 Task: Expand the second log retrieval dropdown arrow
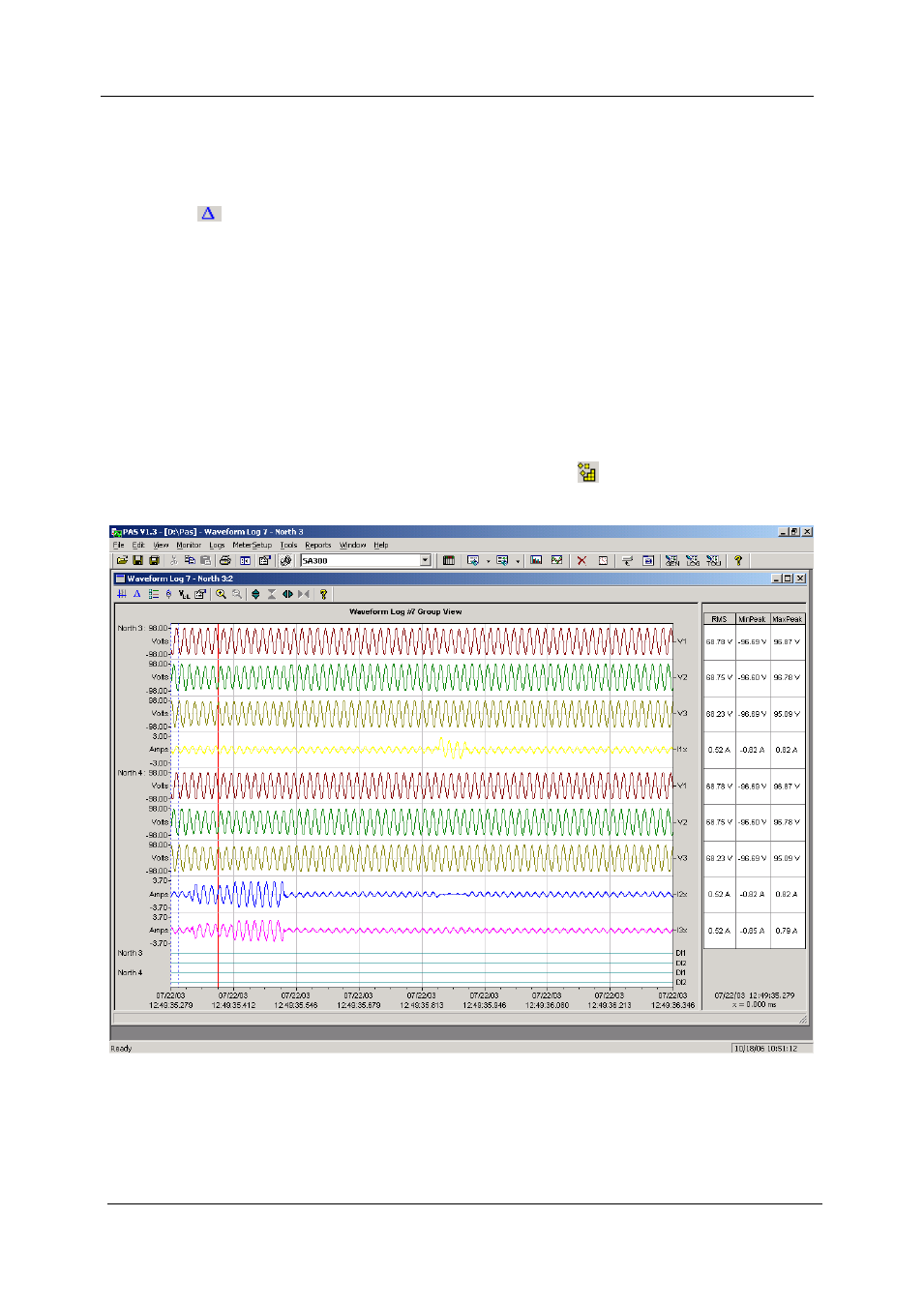coord(518,561)
